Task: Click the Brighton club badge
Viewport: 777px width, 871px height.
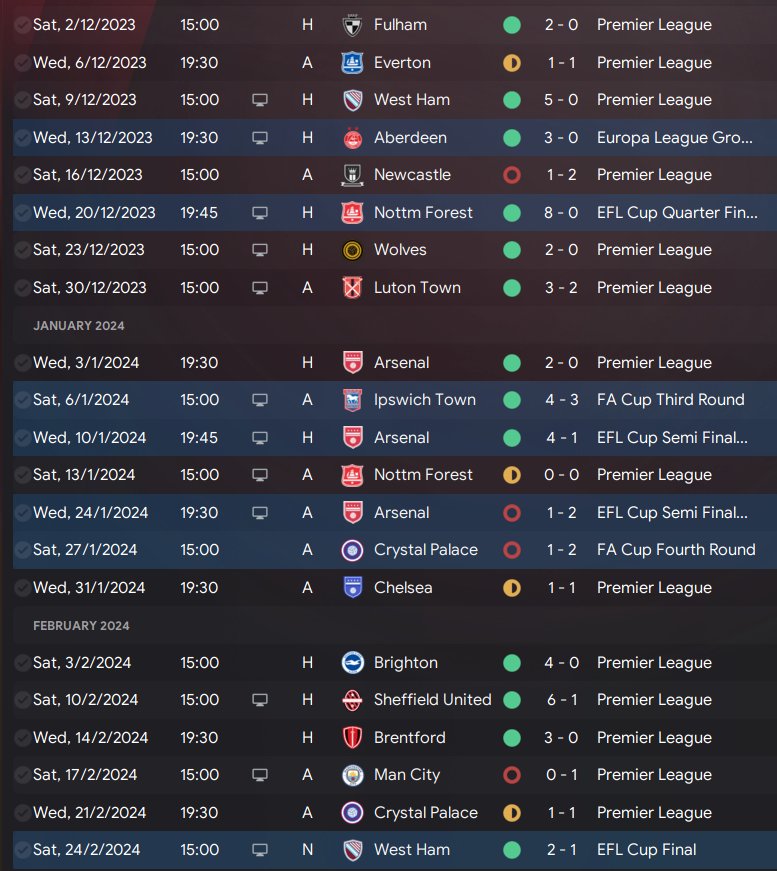Action: (x=352, y=663)
